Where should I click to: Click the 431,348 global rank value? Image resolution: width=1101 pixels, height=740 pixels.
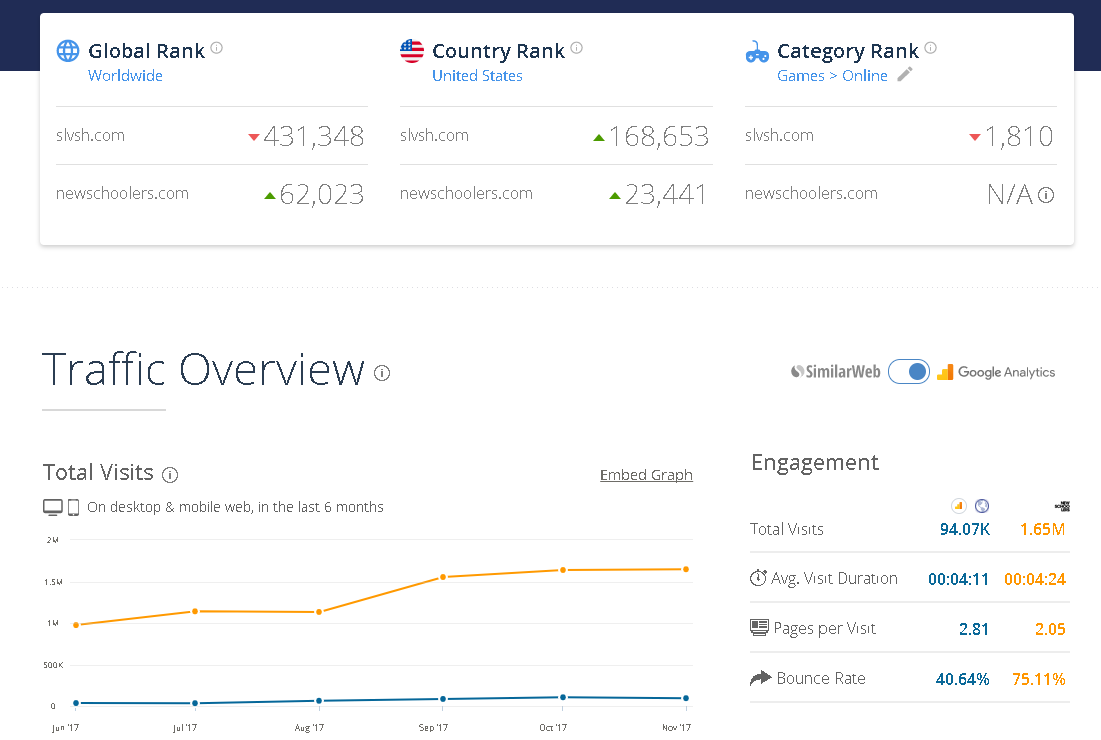point(314,136)
